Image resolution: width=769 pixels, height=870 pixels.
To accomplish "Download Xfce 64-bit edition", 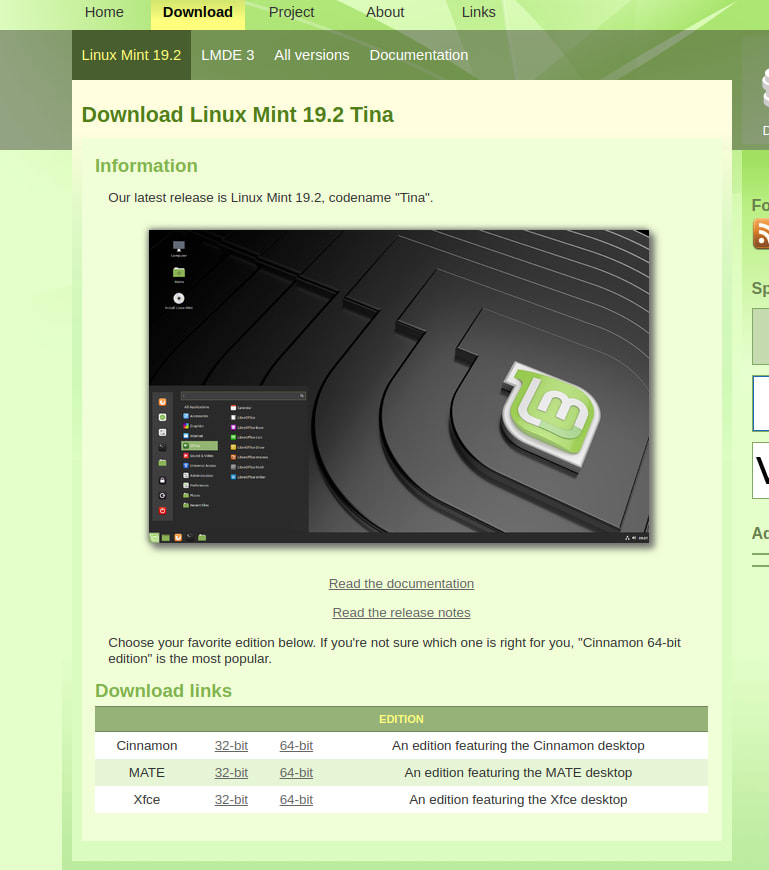I will [x=296, y=800].
